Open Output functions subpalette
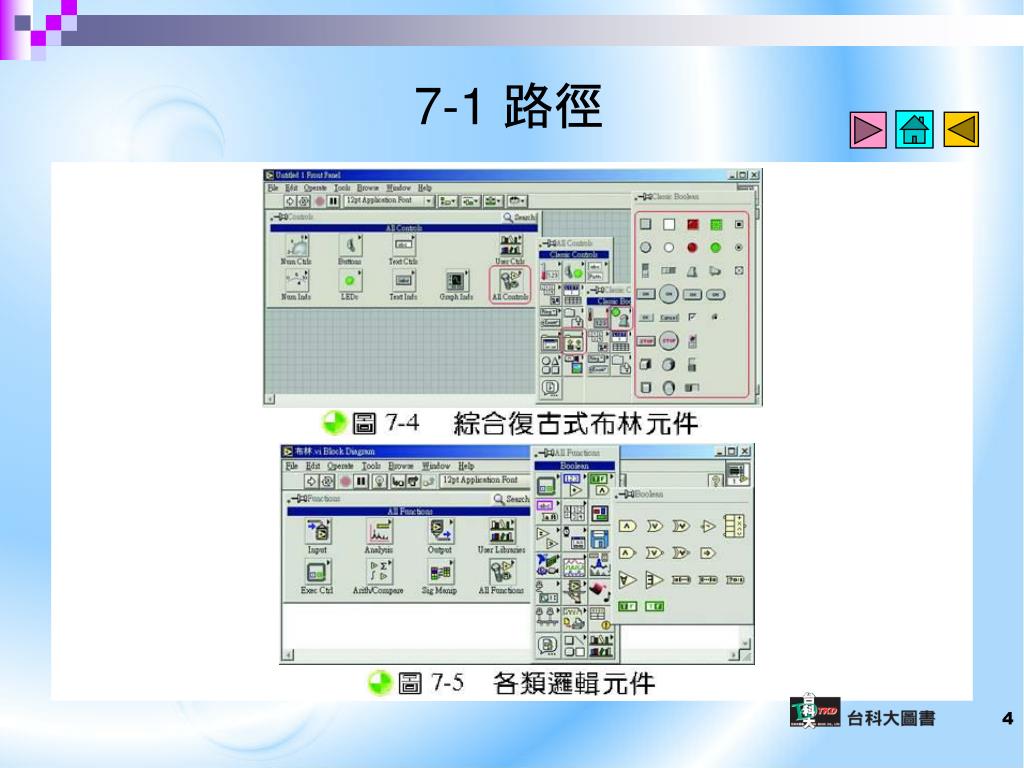 click(x=440, y=536)
